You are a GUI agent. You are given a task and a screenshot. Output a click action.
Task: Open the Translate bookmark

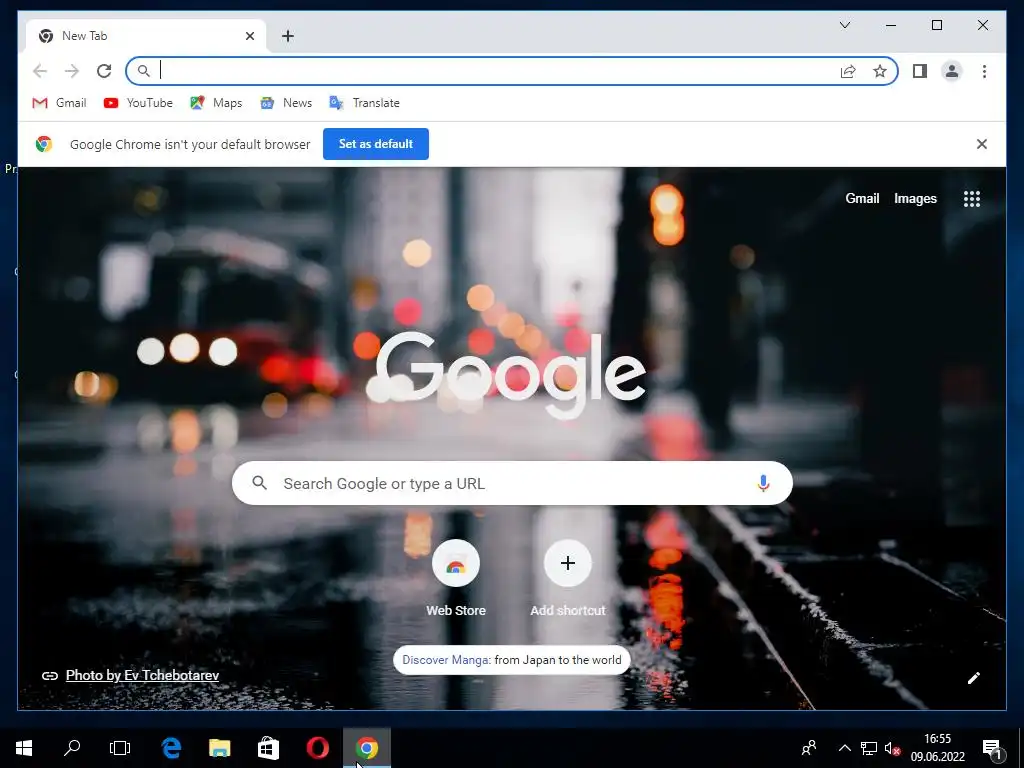coord(364,103)
